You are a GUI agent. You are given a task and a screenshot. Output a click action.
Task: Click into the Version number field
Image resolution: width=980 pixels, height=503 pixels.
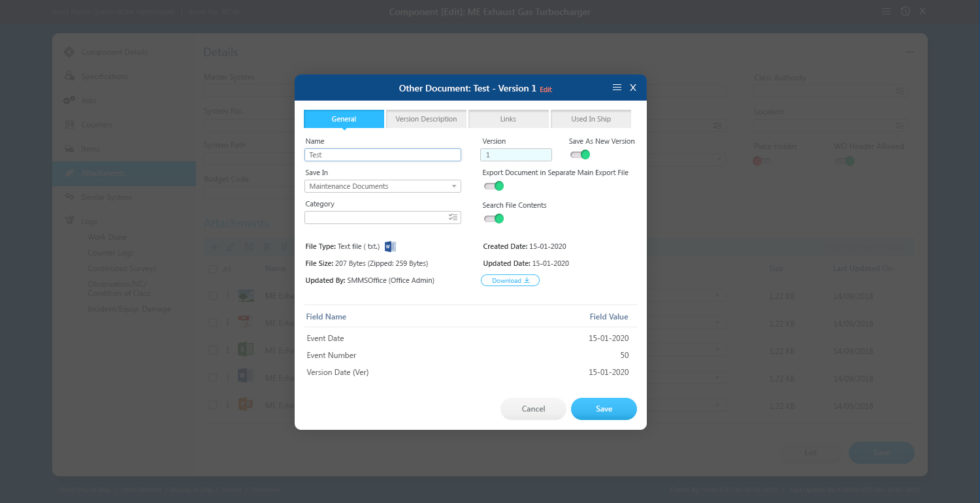click(516, 155)
